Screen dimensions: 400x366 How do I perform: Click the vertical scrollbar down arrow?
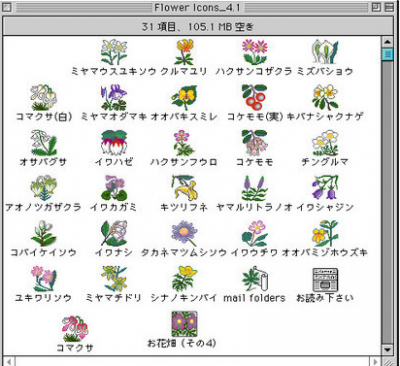point(387,349)
